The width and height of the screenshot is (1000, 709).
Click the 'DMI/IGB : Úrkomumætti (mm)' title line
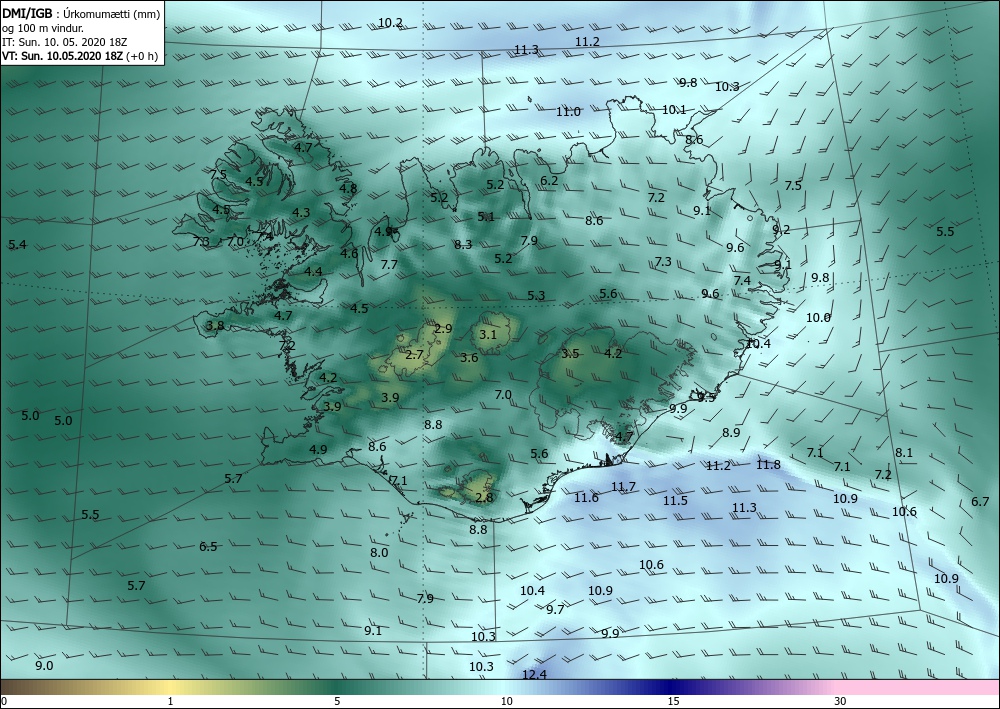coord(81,13)
